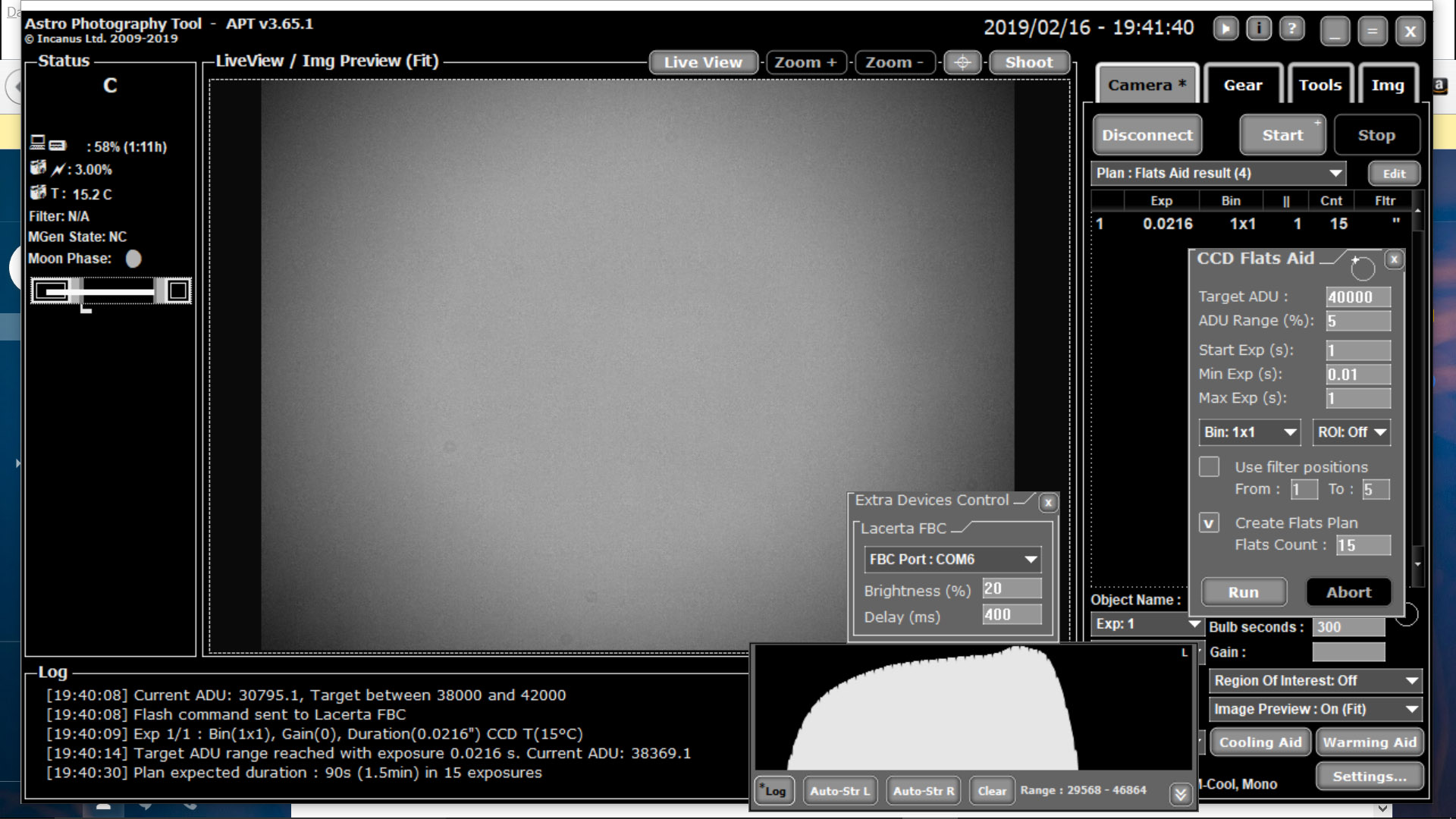
Task: Open help with the question mark icon
Action: [1292, 30]
